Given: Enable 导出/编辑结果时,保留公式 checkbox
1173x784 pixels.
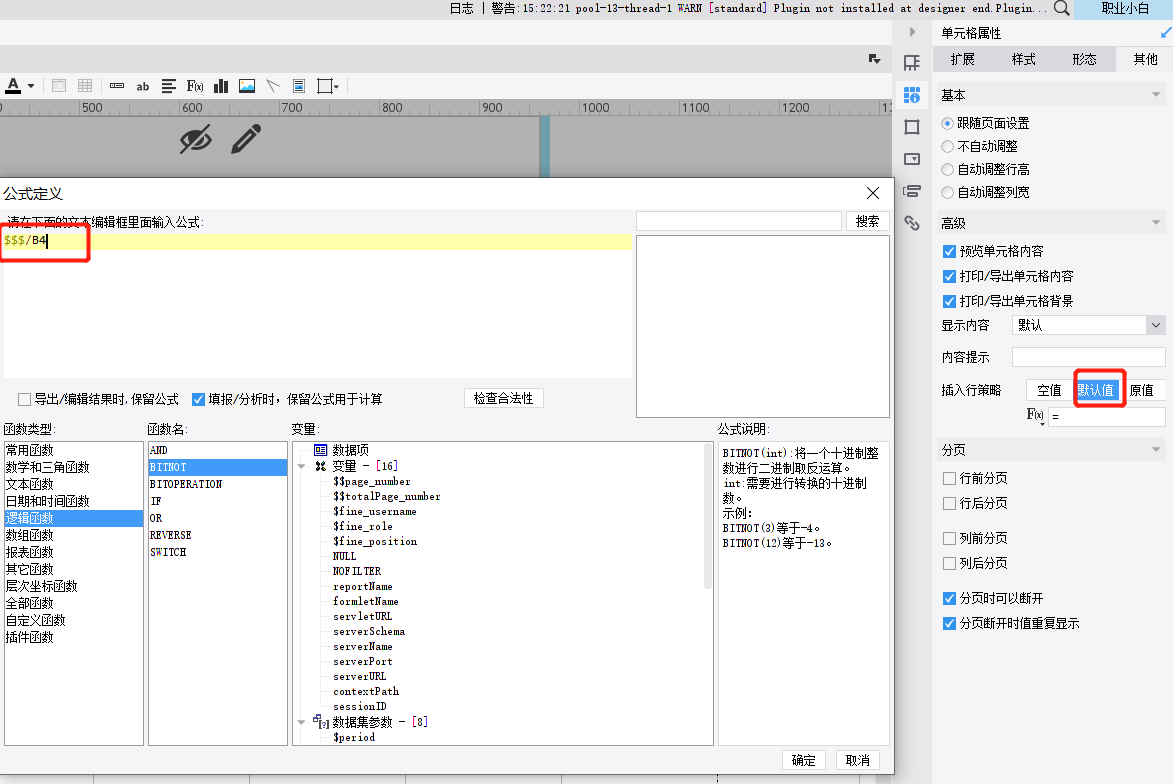Looking at the screenshot, I should pos(24,400).
